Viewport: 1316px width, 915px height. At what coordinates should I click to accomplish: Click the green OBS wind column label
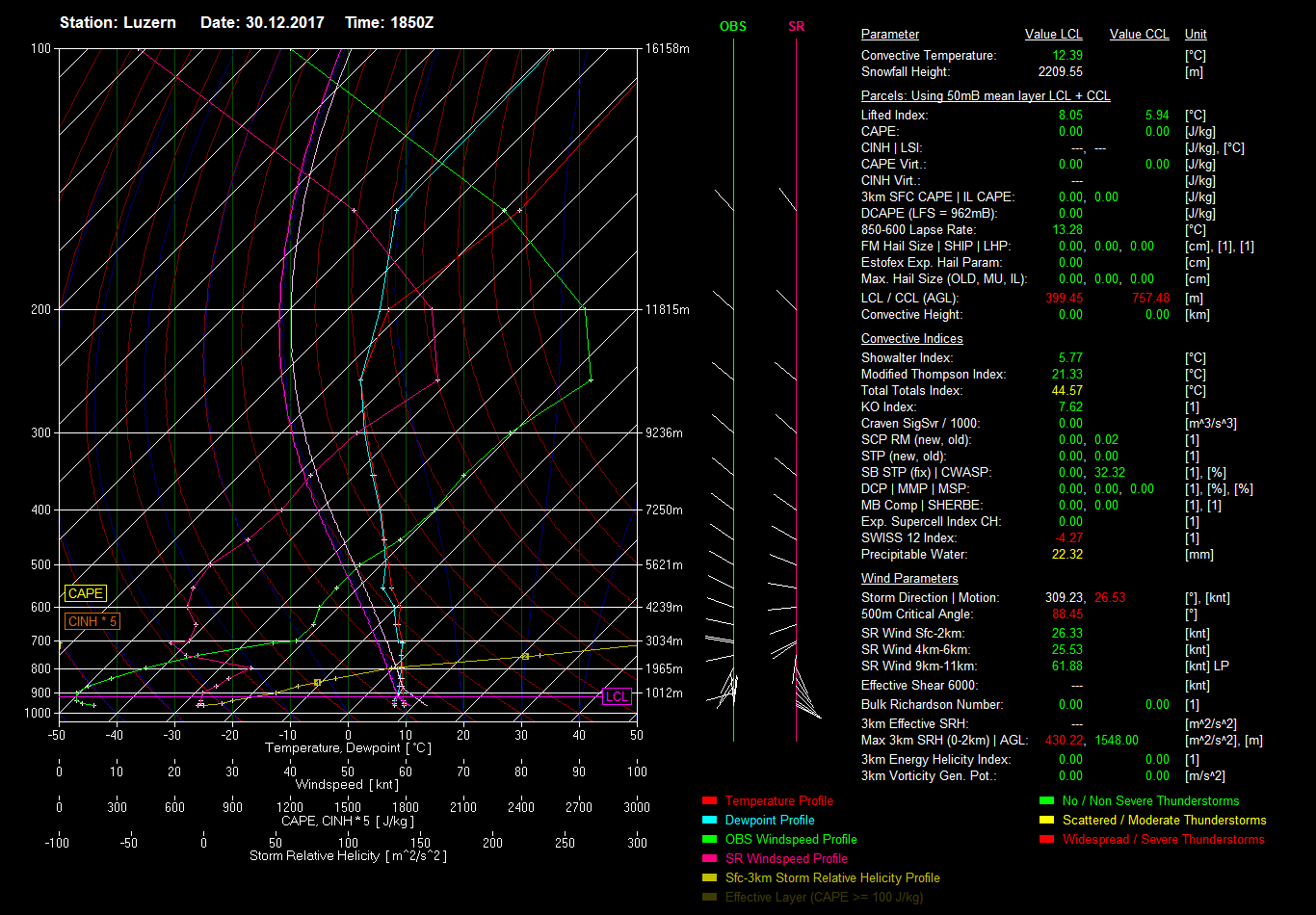tap(732, 27)
